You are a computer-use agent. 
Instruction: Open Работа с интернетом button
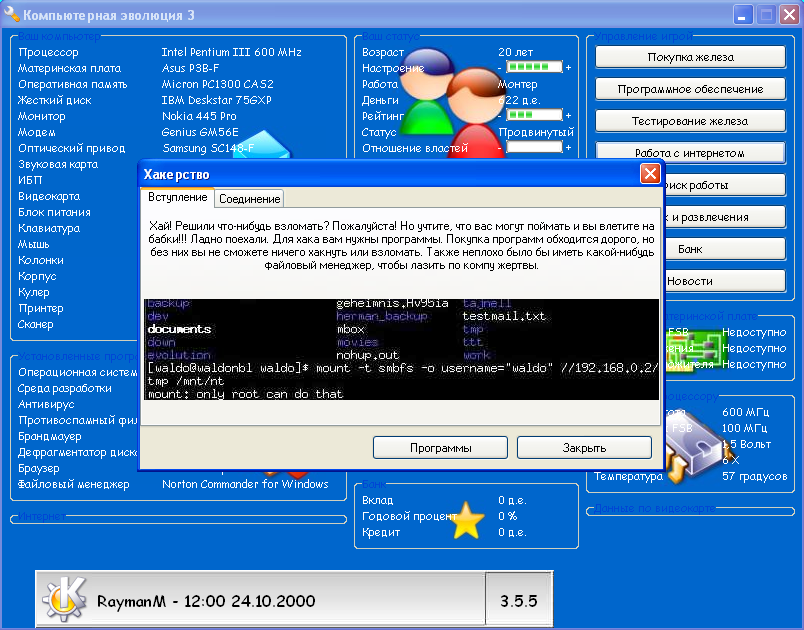click(690, 152)
